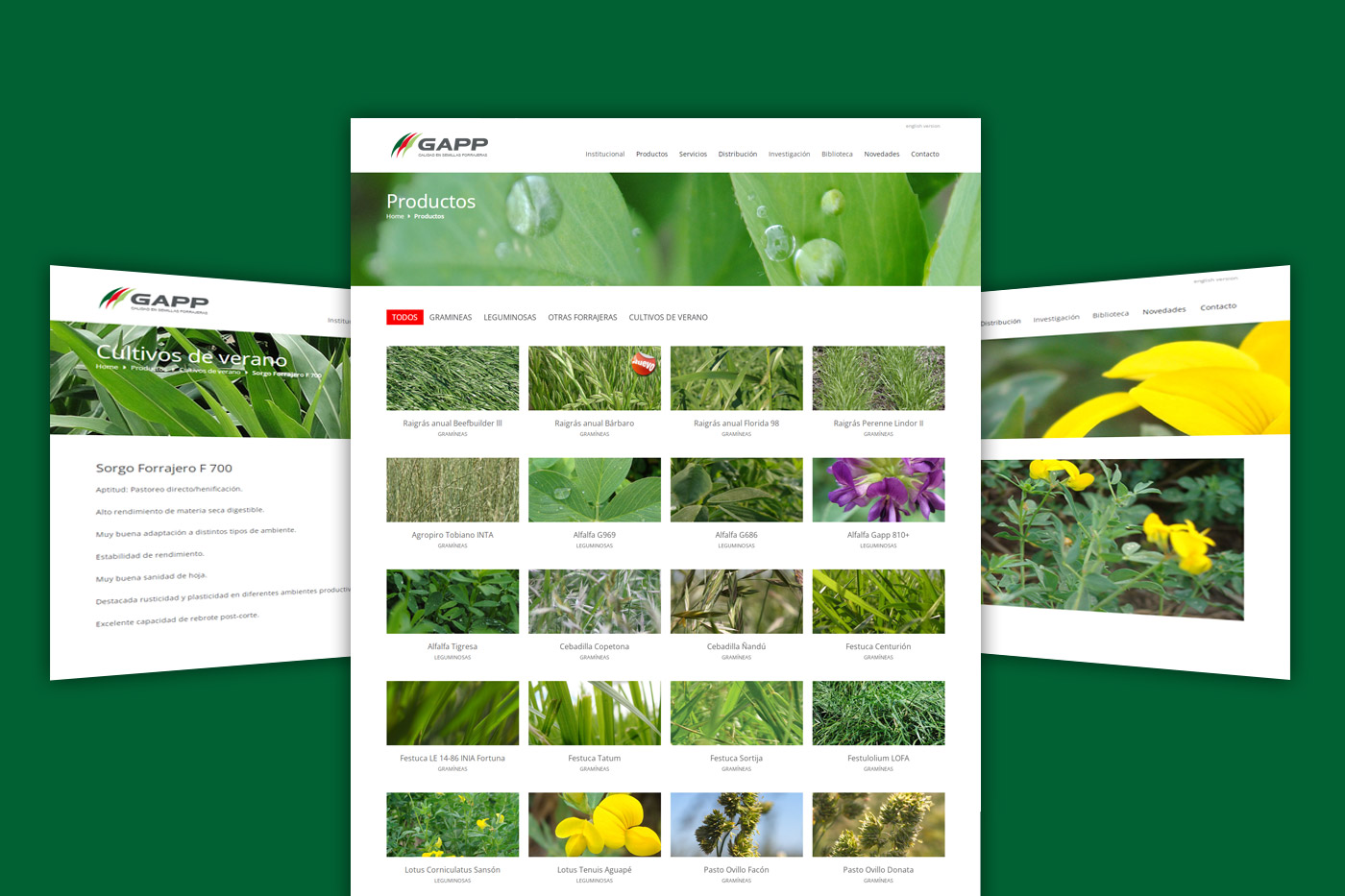Click the Pasto Ovillo Facón product image

[736, 824]
